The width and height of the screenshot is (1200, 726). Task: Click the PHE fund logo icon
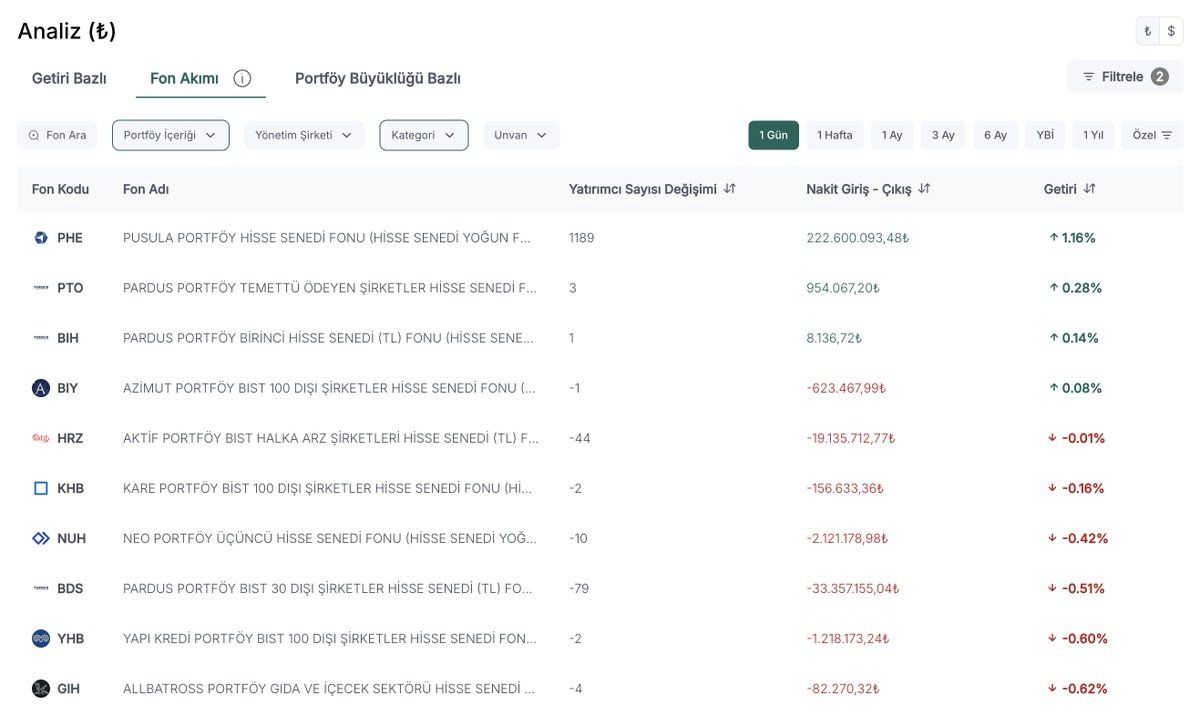click(x=40, y=238)
